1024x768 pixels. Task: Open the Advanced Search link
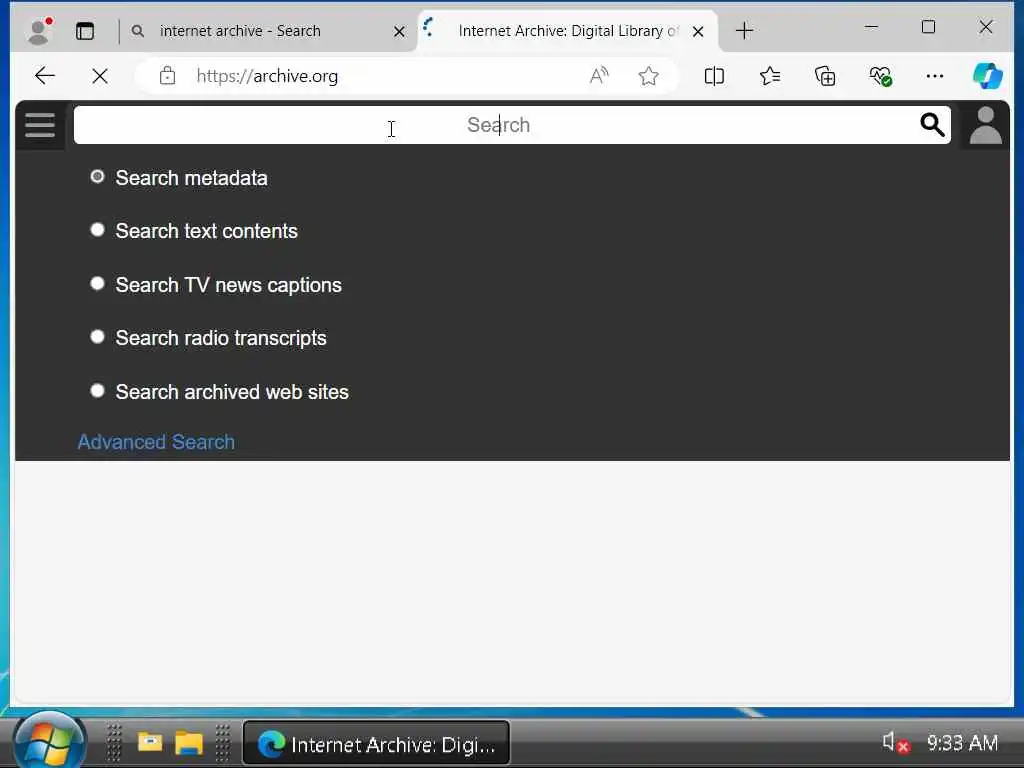(156, 442)
